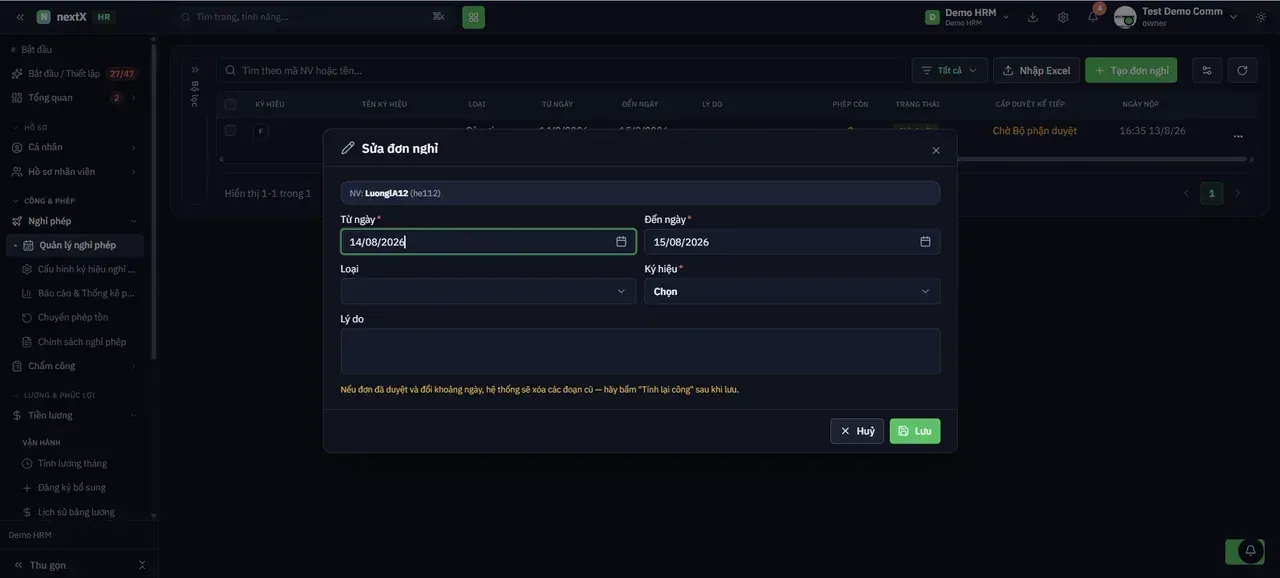The height and width of the screenshot is (578, 1280).
Task: Open the settings gear in the top bar
Action: (1063, 17)
